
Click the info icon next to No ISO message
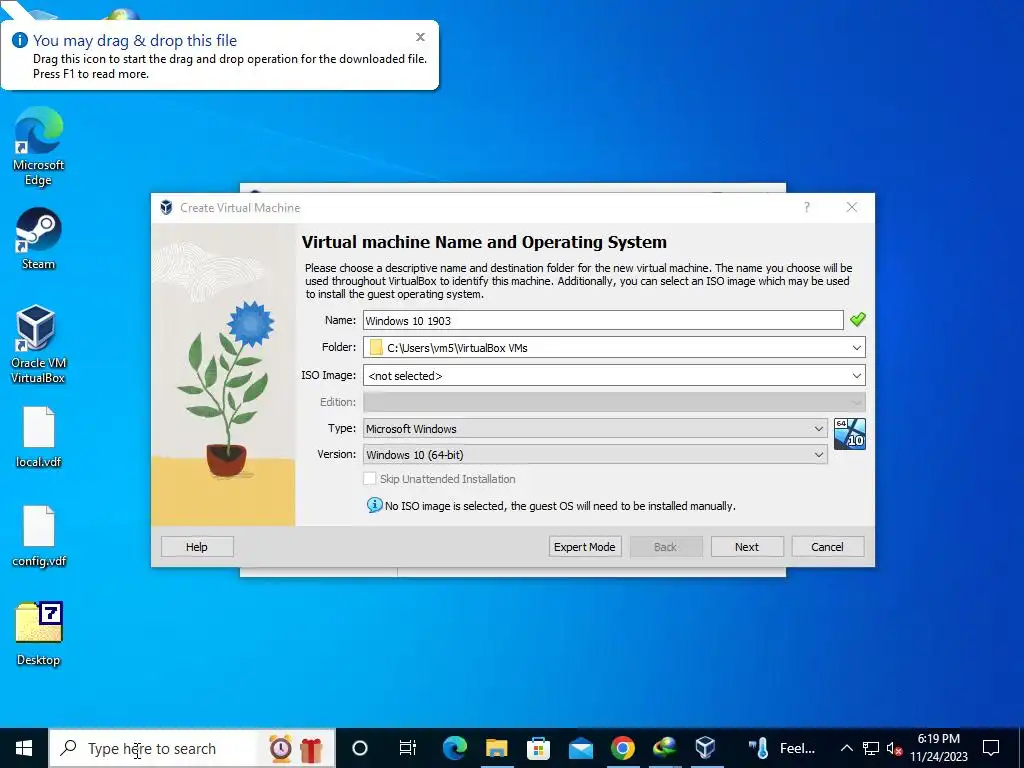point(374,505)
